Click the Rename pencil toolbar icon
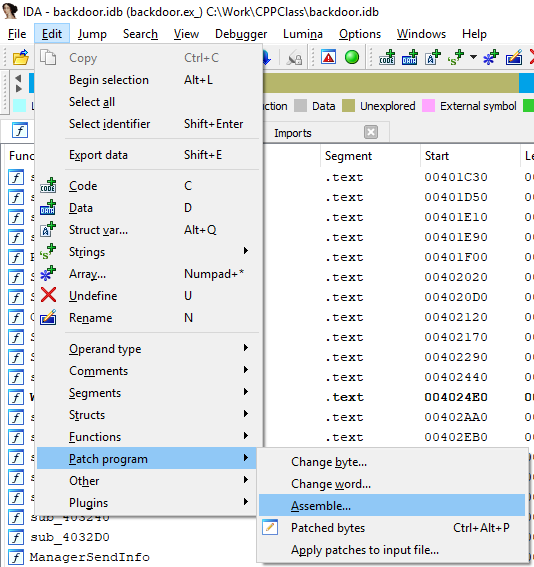 coord(514,57)
